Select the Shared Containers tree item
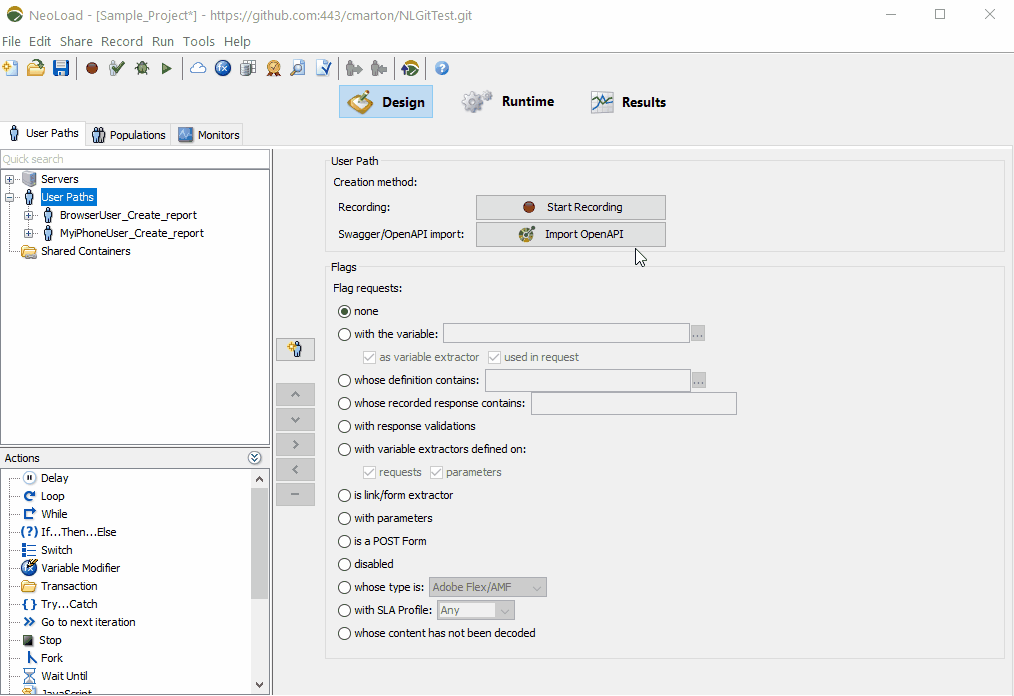The width and height of the screenshot is (1014, 696). tap(85, 252)
